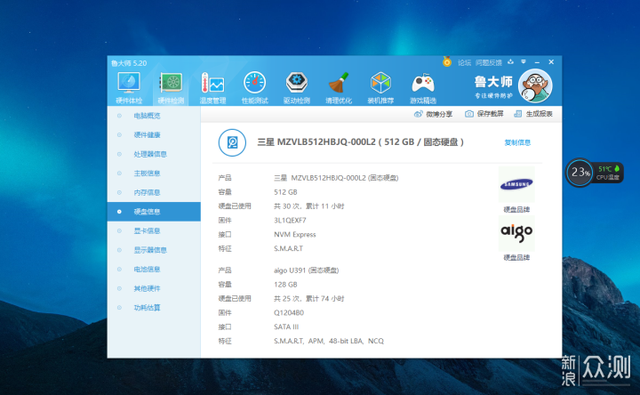Screen dimensions: 640x395
Task: Click the aigo U391 product value
Action: pyautogui.click(x=306, y=270)
